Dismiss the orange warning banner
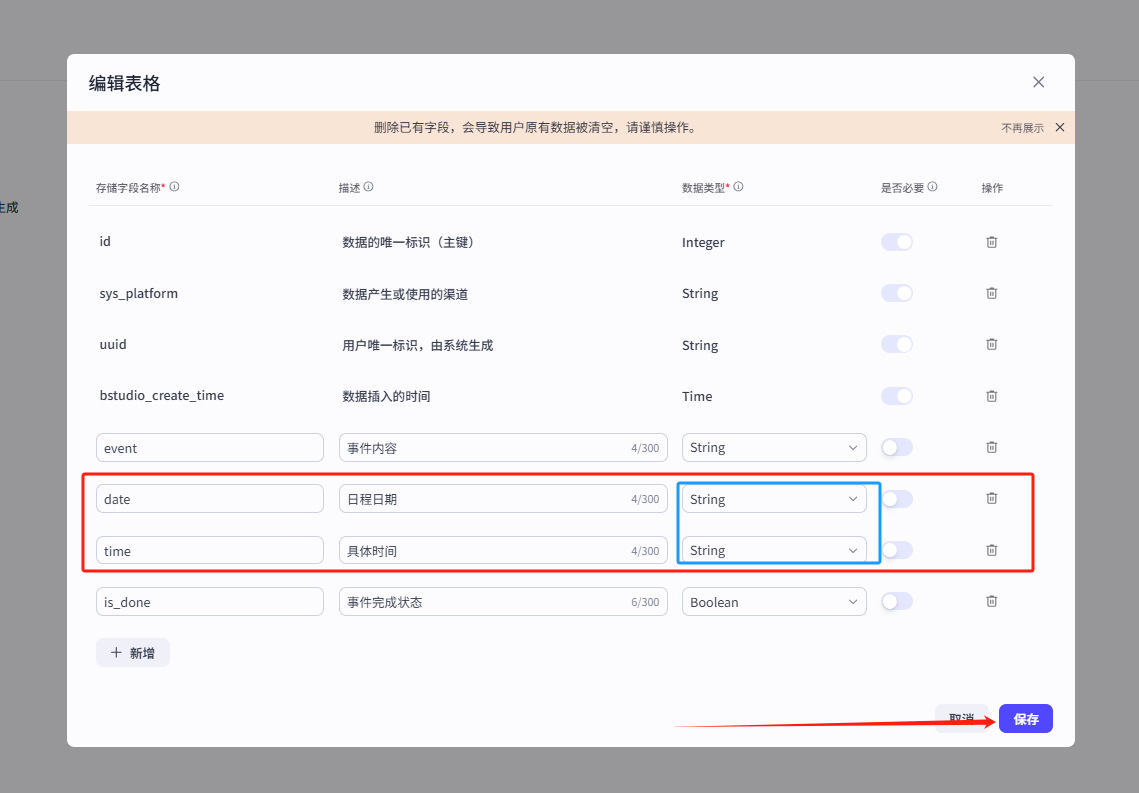This screenshot has height=793, width=1139. point(1059,128)
